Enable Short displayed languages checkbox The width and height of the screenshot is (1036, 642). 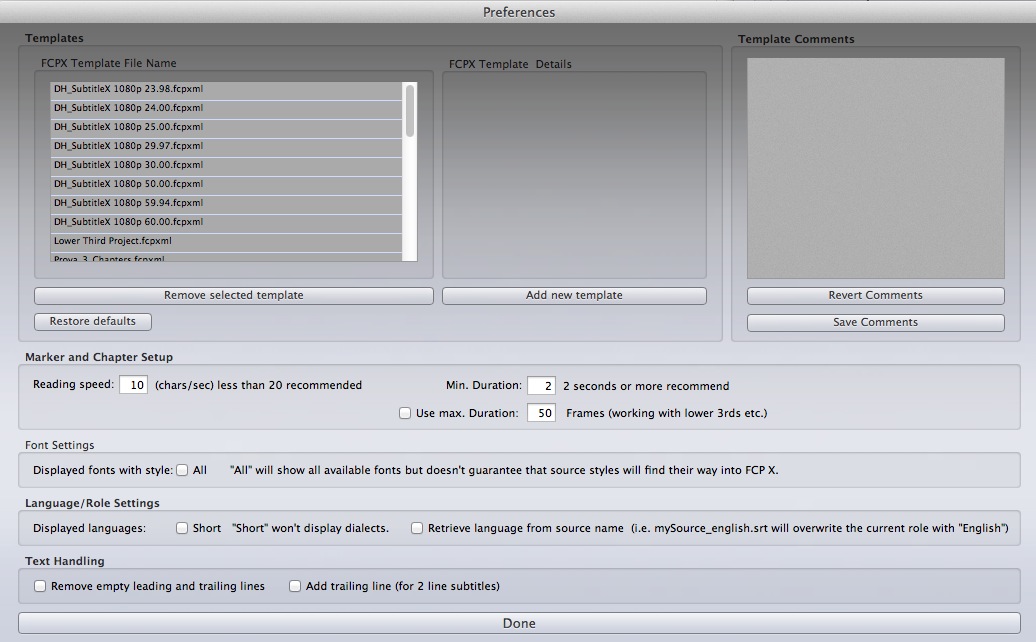pos(182,528)
